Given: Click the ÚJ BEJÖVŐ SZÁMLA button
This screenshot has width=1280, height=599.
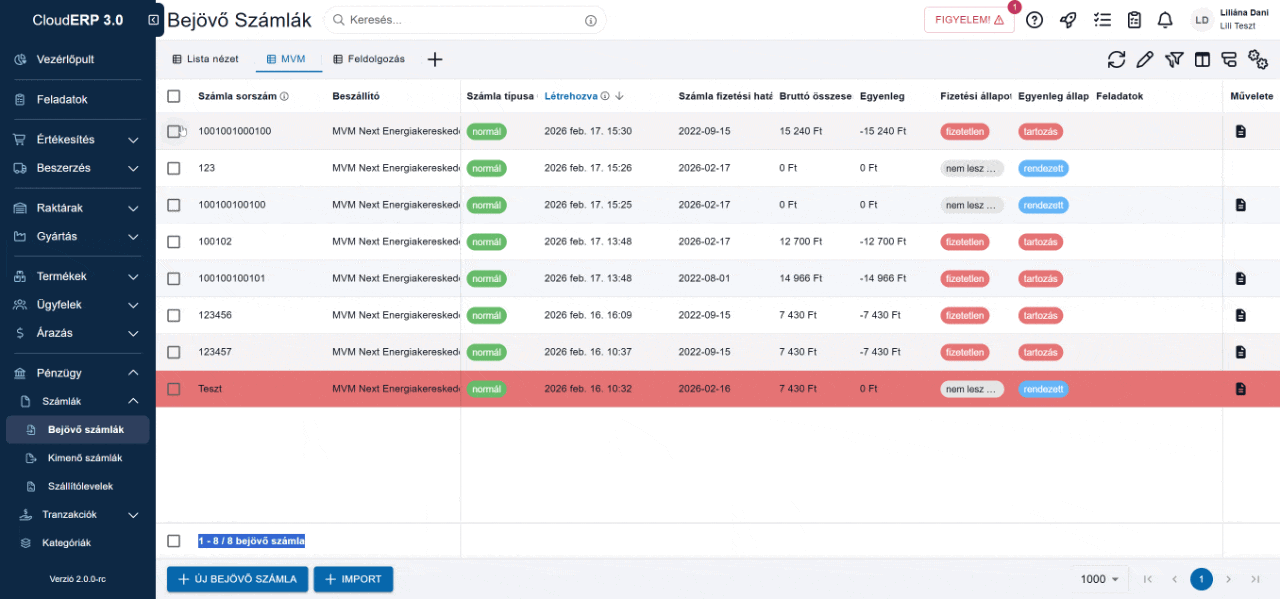Looking at the screenshot, I should [x=237, y=579].
